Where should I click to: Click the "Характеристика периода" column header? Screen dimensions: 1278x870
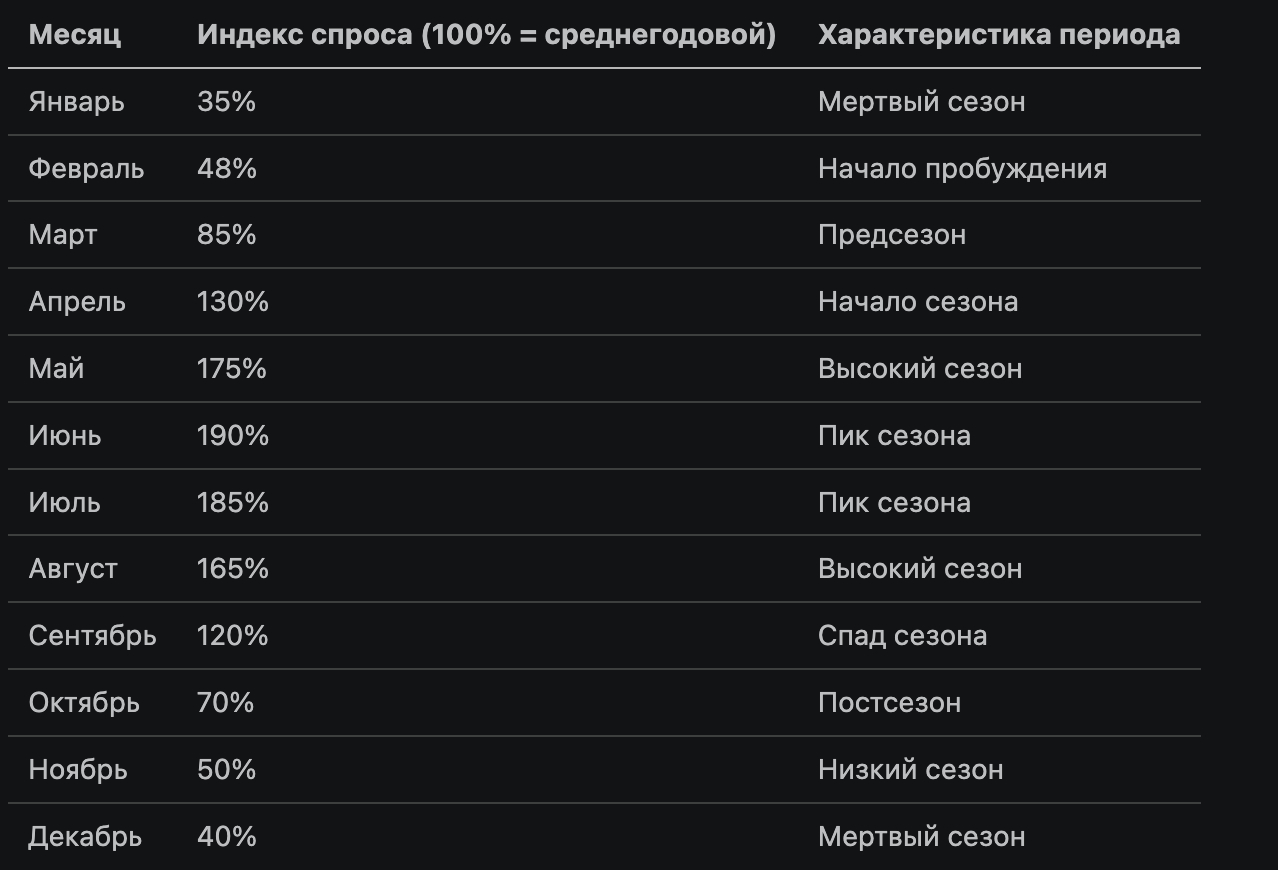(x=998, y=35)
